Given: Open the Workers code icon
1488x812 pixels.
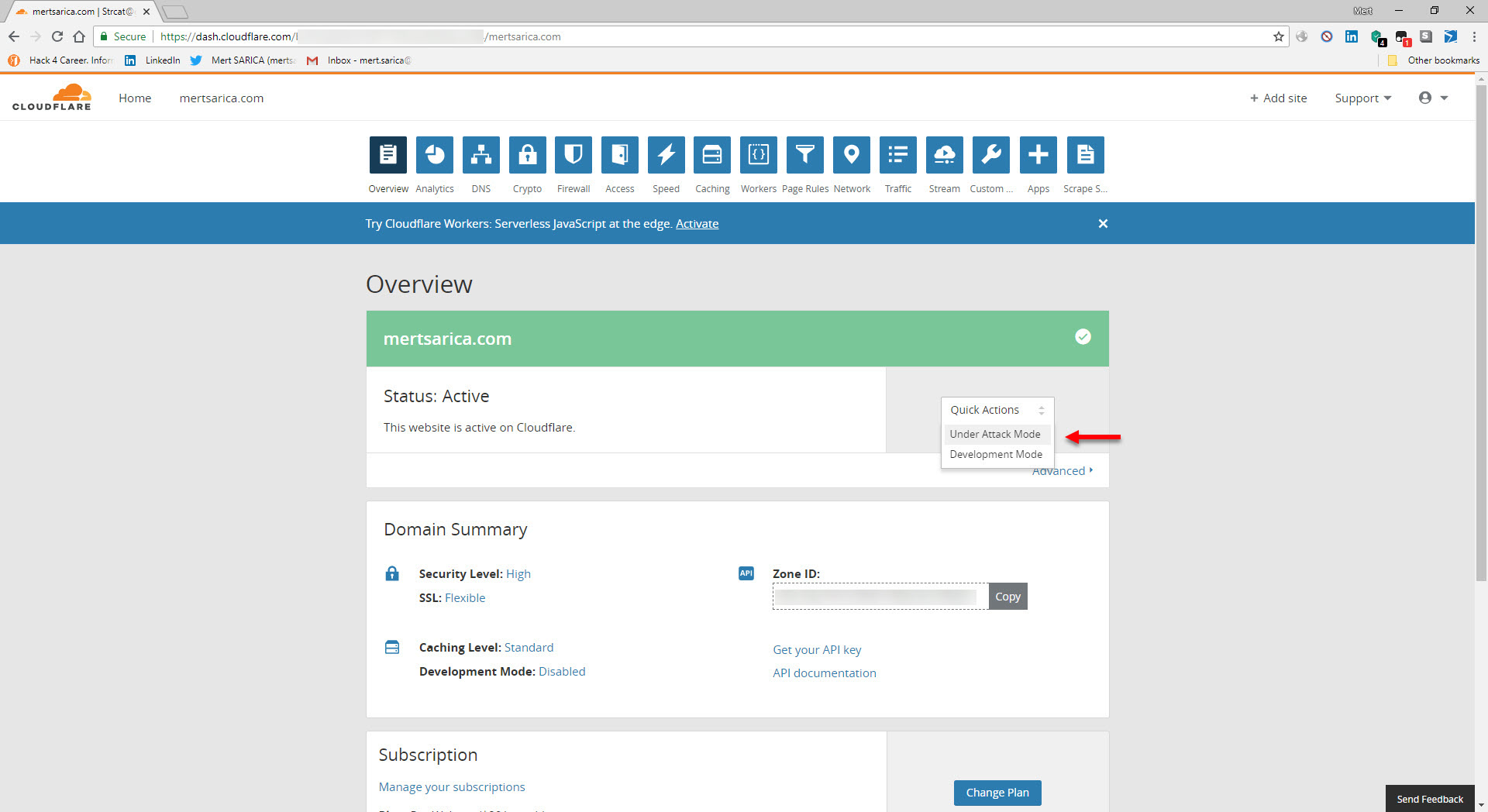Looking at the screenshot, I should pyautogui.click(x=759, y=155).
